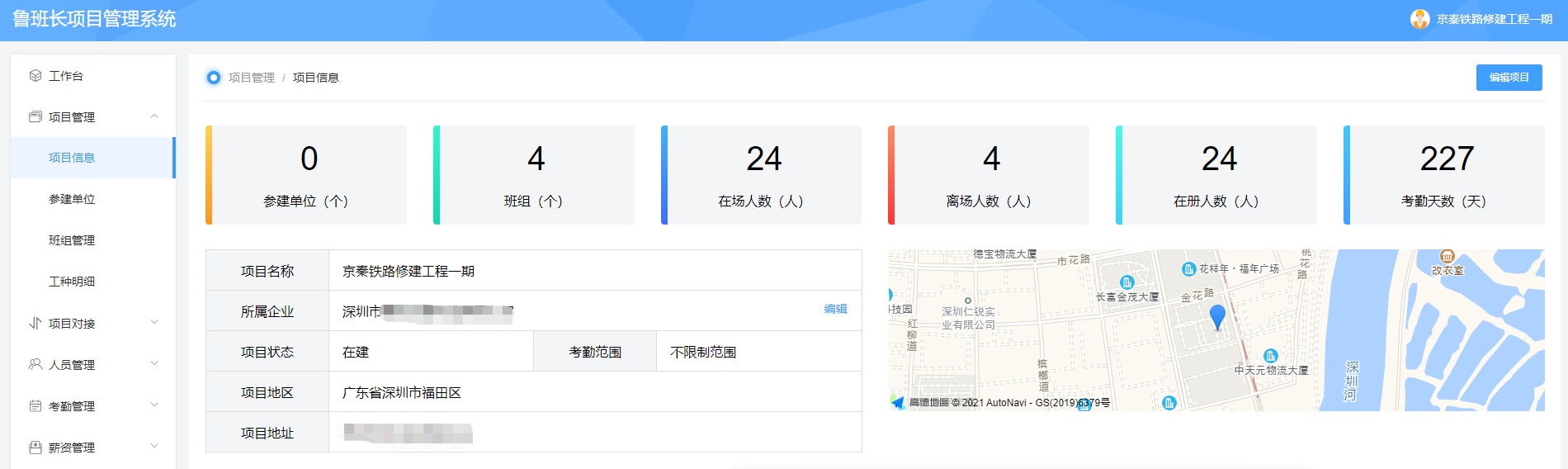Click the 人员管理 people icon
The image size is (1568, 469).
click(35, 365)
